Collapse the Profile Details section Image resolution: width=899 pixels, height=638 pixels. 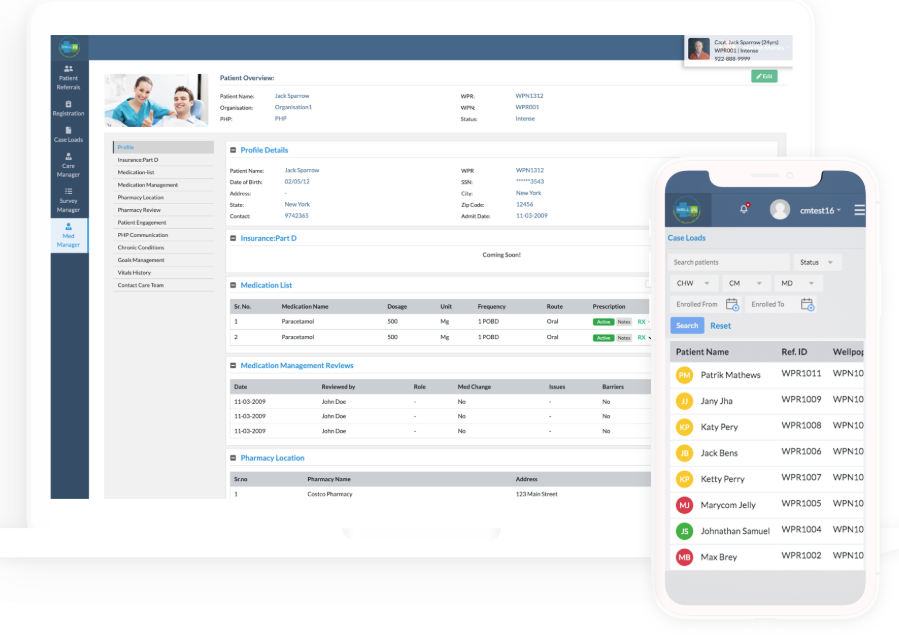pos(233,150)
